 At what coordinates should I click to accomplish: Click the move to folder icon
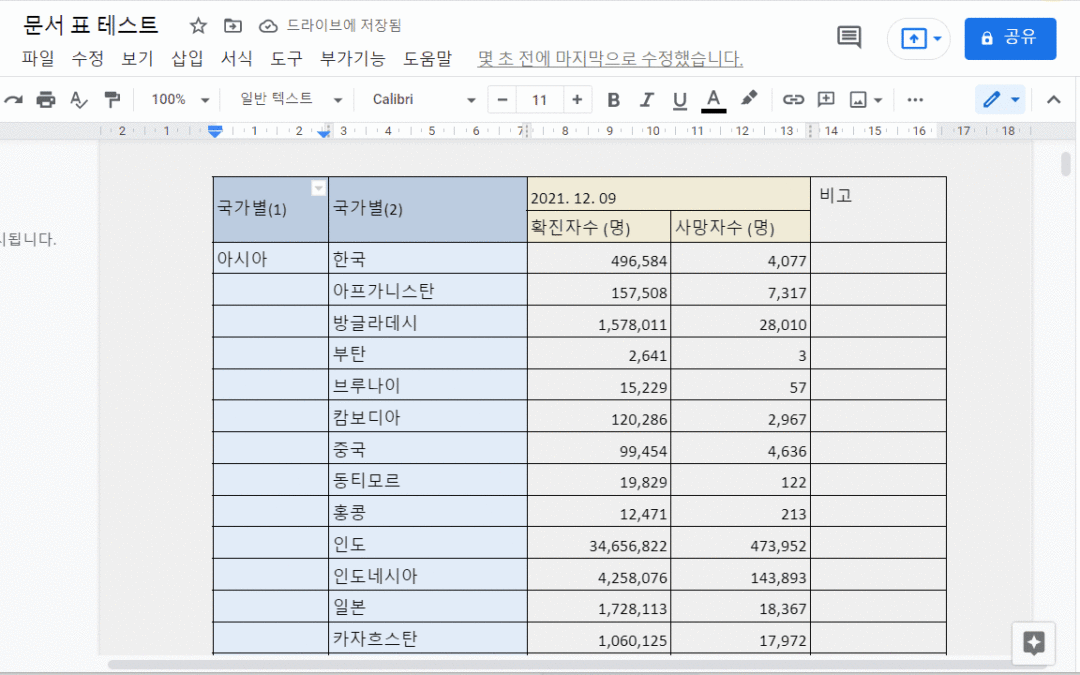233,26
